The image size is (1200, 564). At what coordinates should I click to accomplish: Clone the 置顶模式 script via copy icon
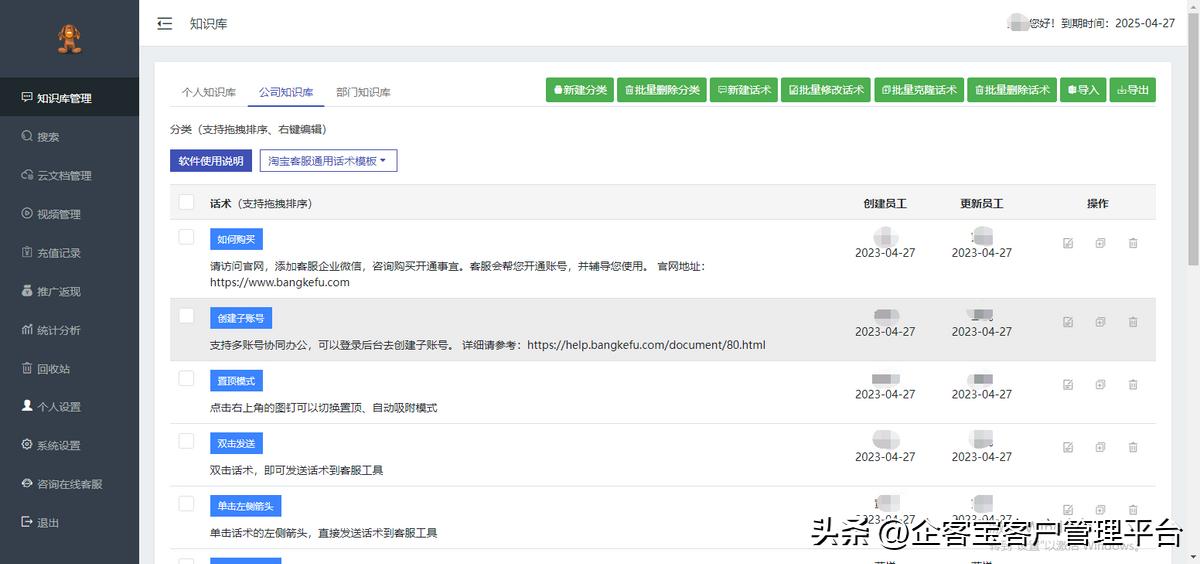tap(1100, 385)
